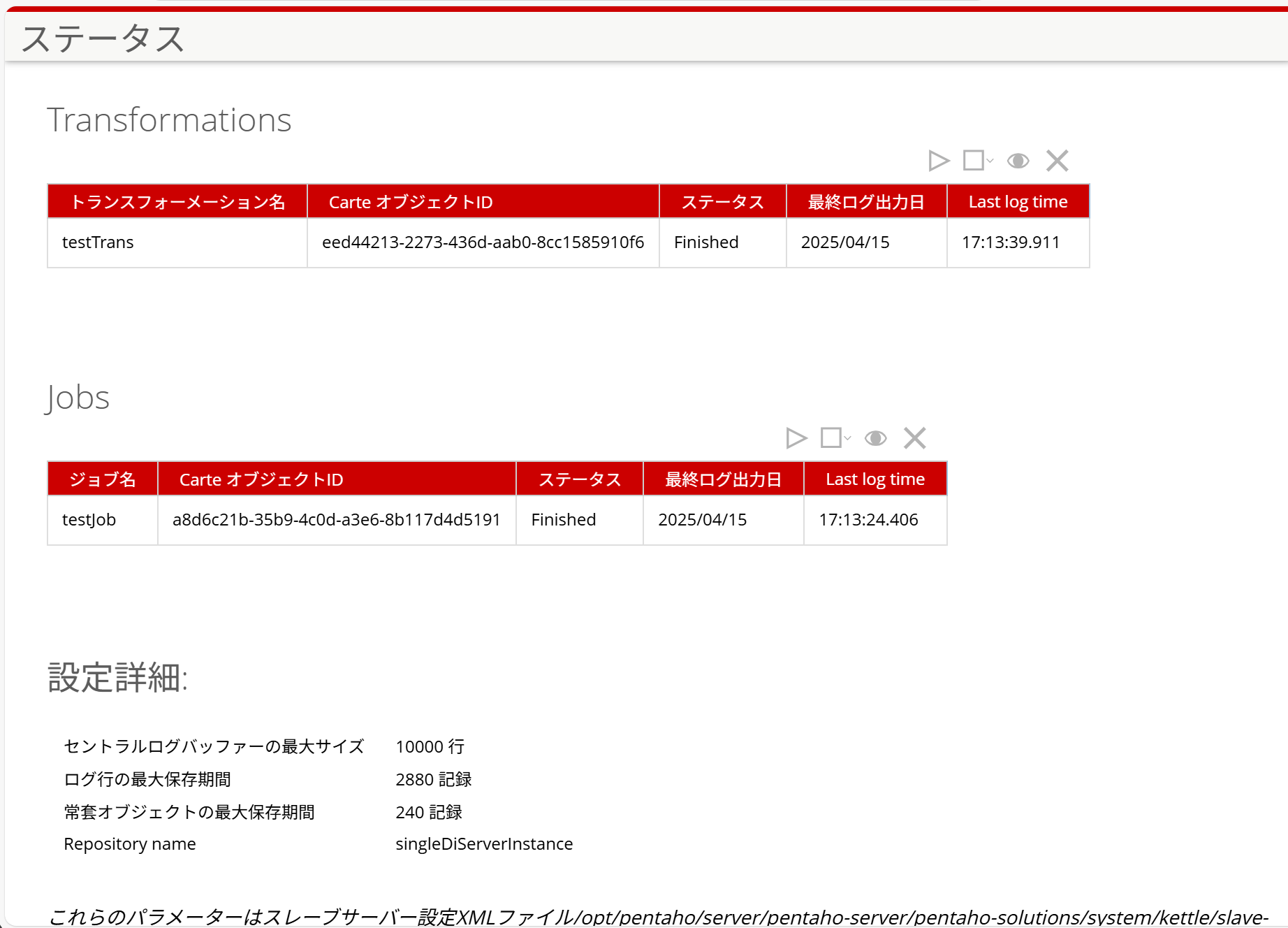Remove selected job with X icon
The height and width of the screenshot is (928, 1288).
915,438
